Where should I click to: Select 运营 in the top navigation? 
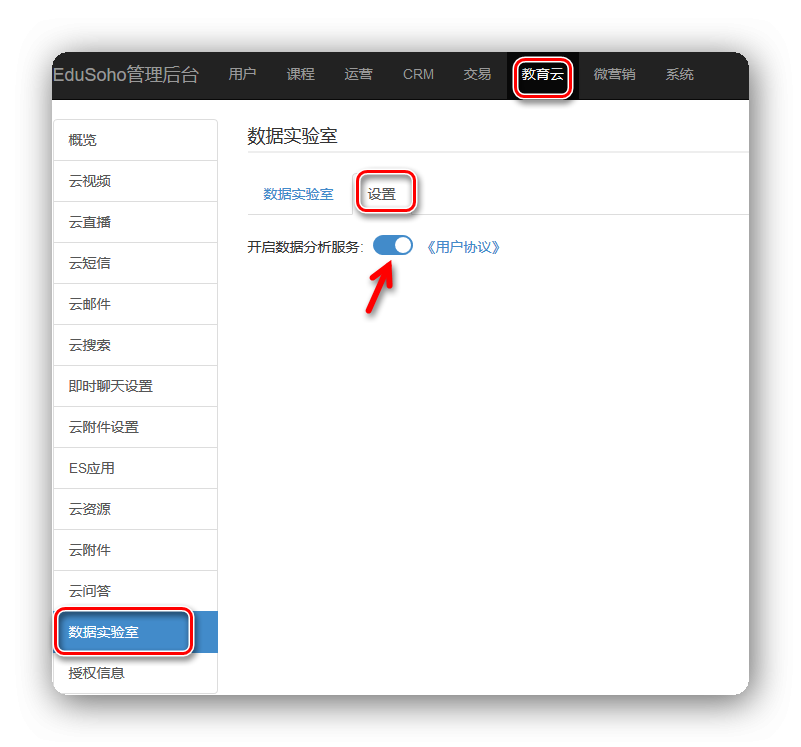tap(358, 75)
